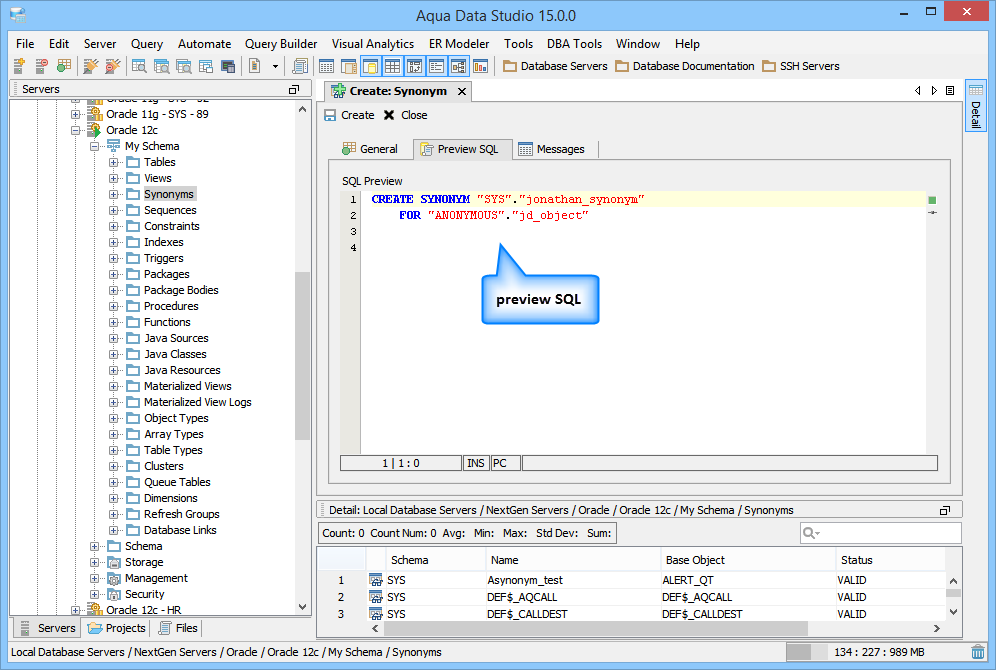Screen dimensions: 996x670
Task: Click the connect plug toolbar icon
Action: click(x=91, y=65)
